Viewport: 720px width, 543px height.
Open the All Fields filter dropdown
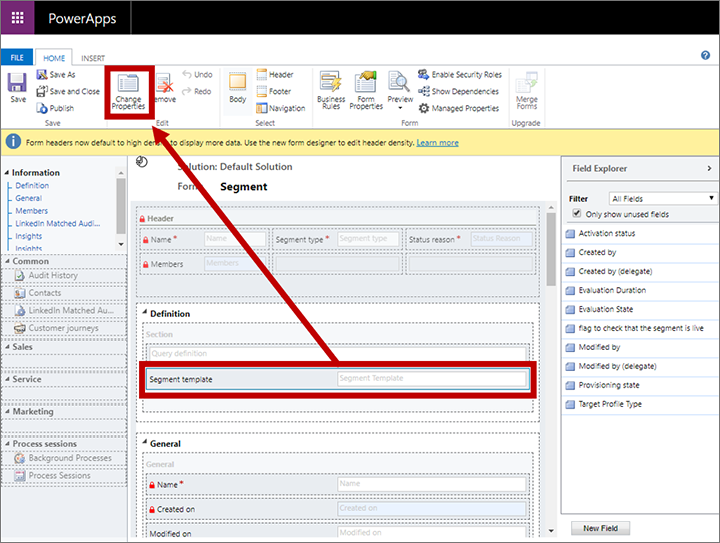(x=663, y=198)
